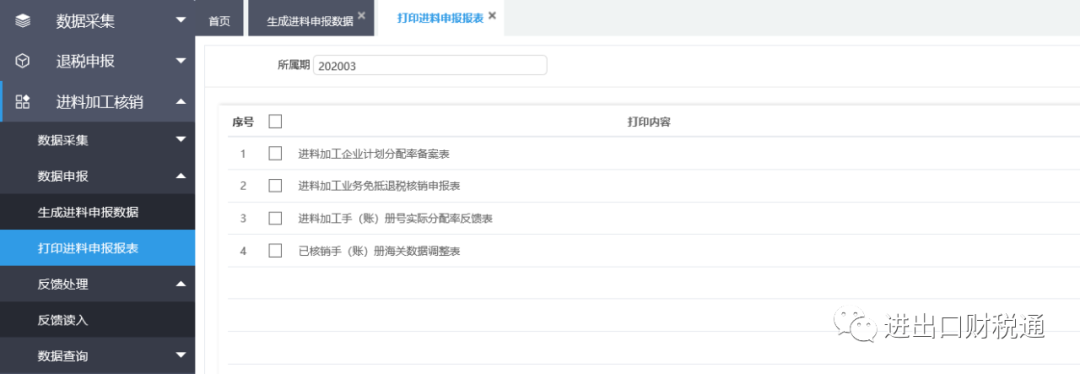Expand the top 数据采集 menu arrow

pos(181,21)
